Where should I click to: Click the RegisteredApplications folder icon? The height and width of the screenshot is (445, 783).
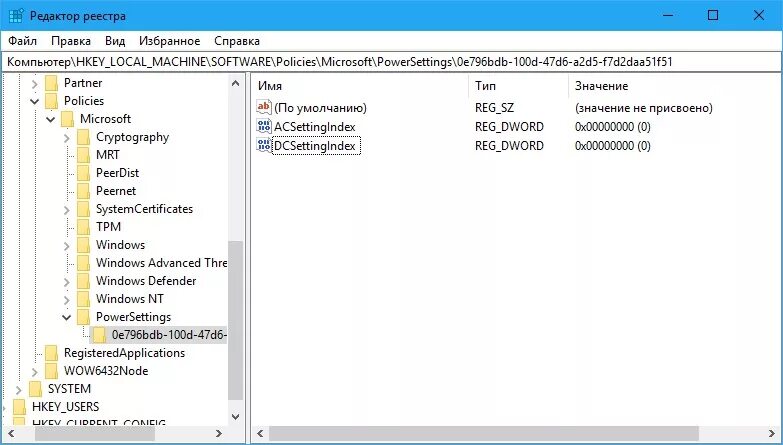[x=51, y=353]
